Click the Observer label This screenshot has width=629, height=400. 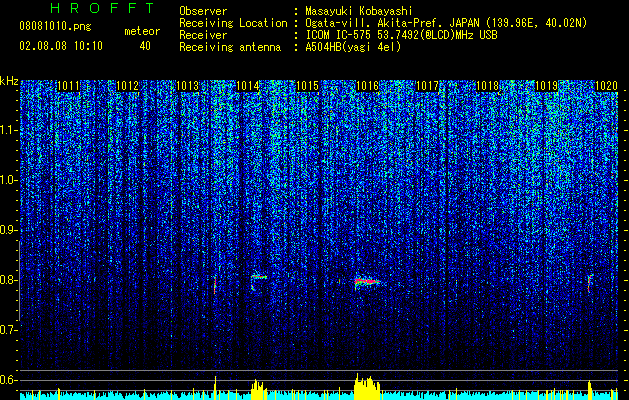pyautogui.click(x=203, y=11)
